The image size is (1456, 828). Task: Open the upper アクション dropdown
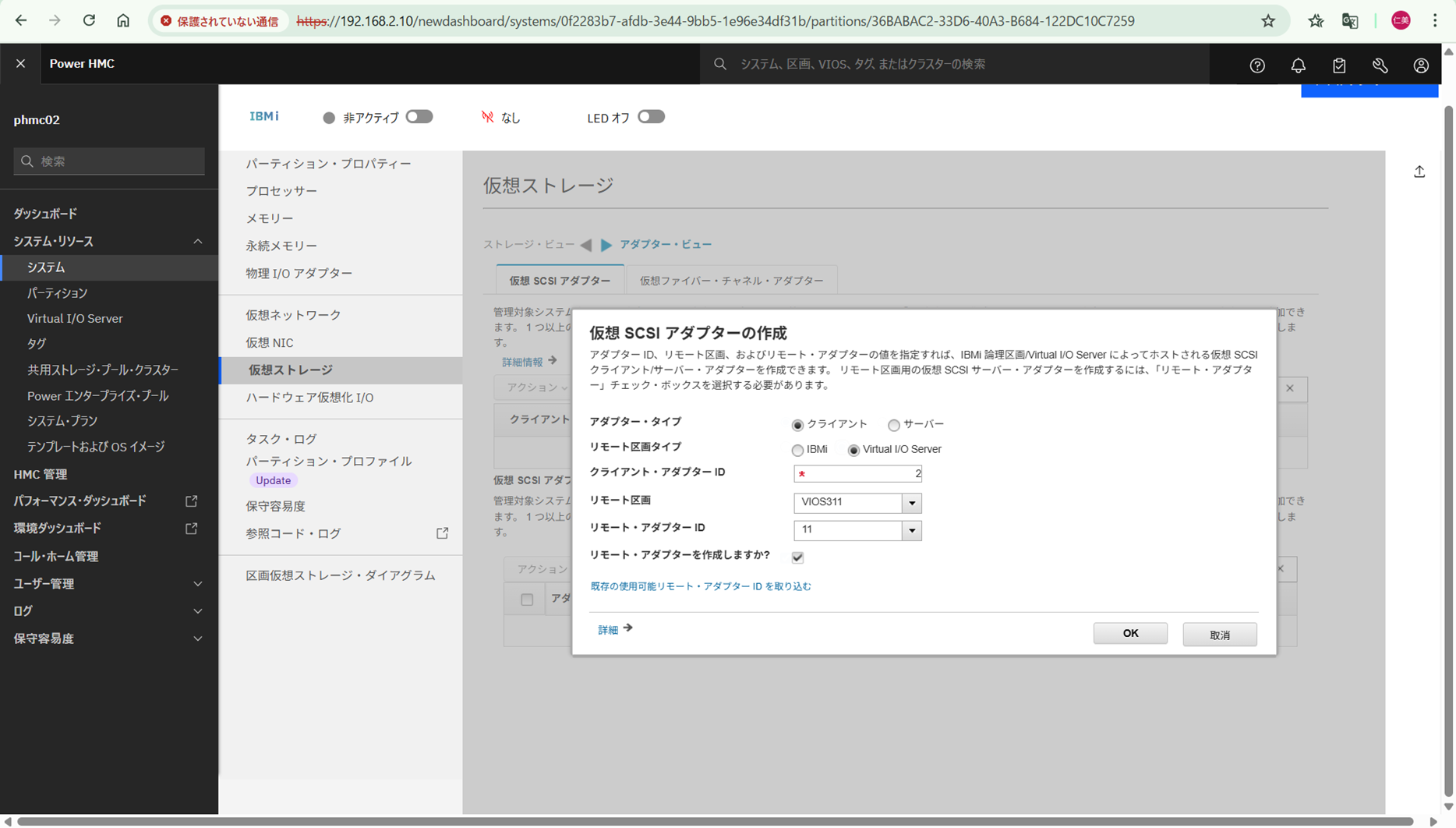coord(537,387)
